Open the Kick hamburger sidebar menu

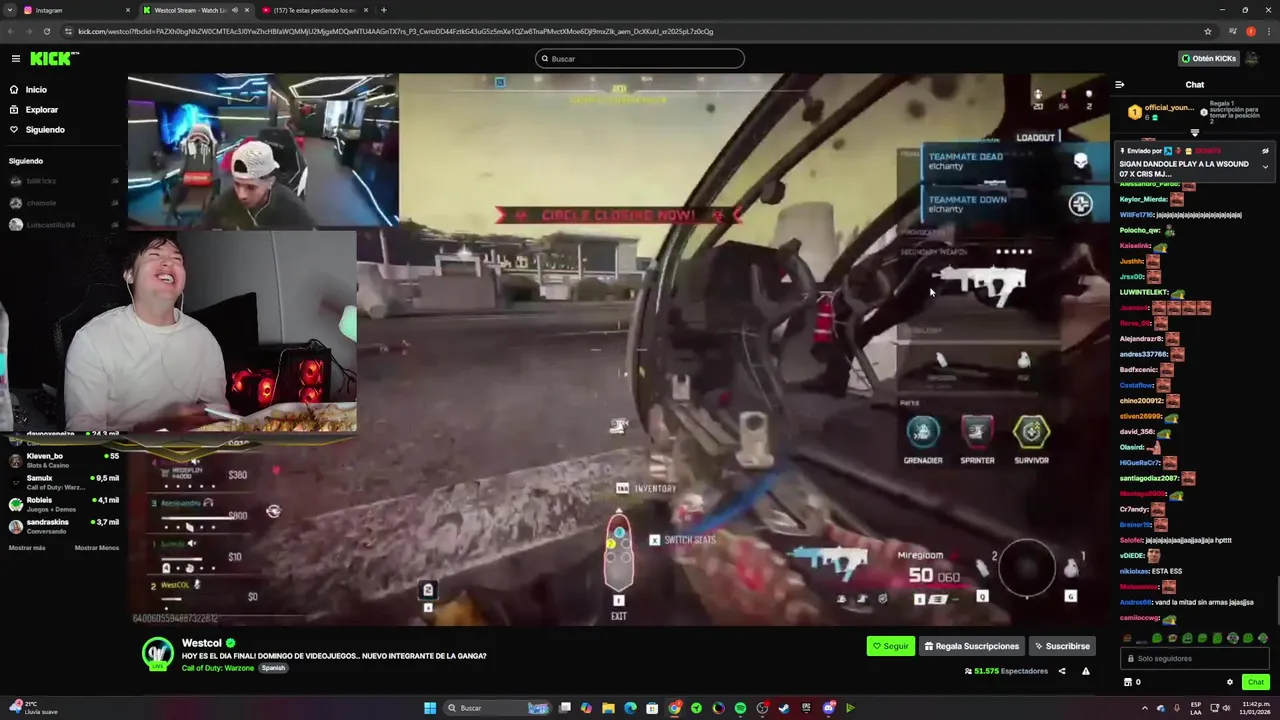(x=15, y=59)
